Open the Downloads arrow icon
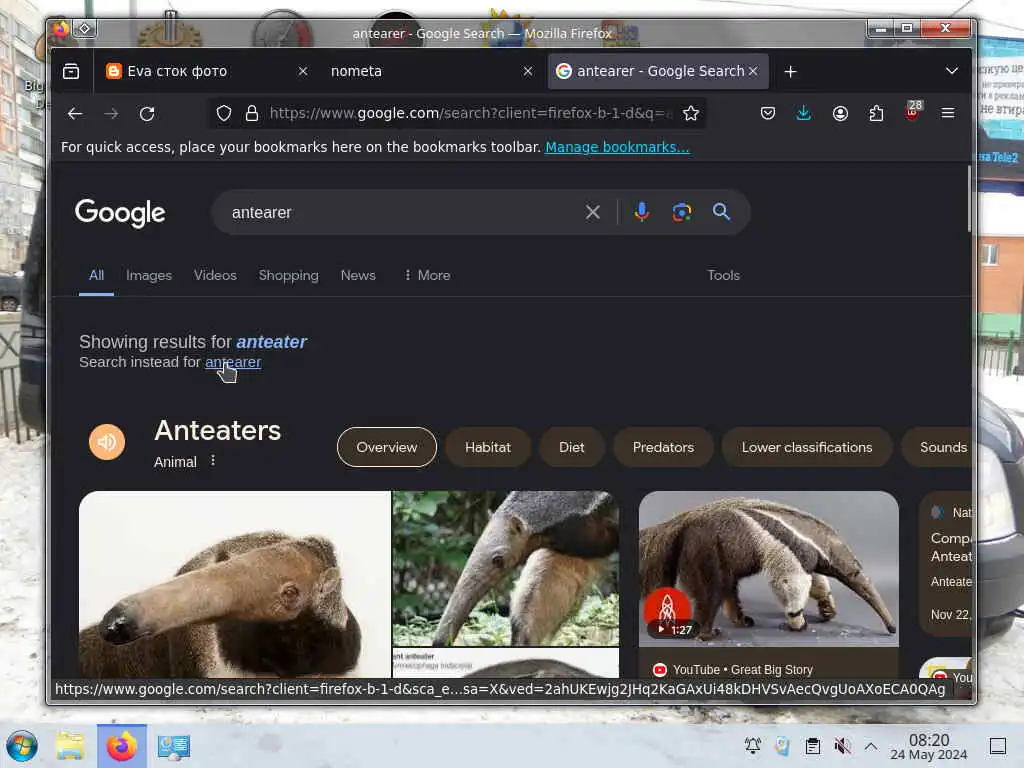 pos(804,114)
